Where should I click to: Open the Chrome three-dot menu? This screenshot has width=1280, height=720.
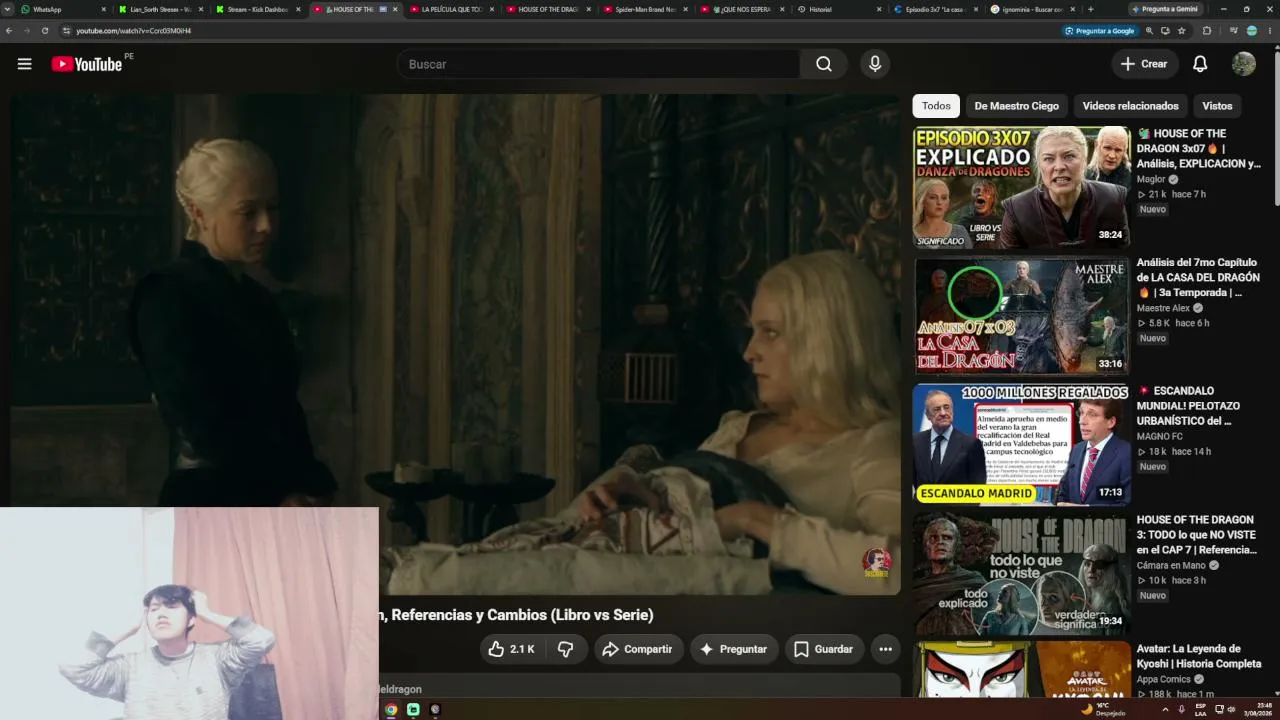click(x=1270, y=31)
